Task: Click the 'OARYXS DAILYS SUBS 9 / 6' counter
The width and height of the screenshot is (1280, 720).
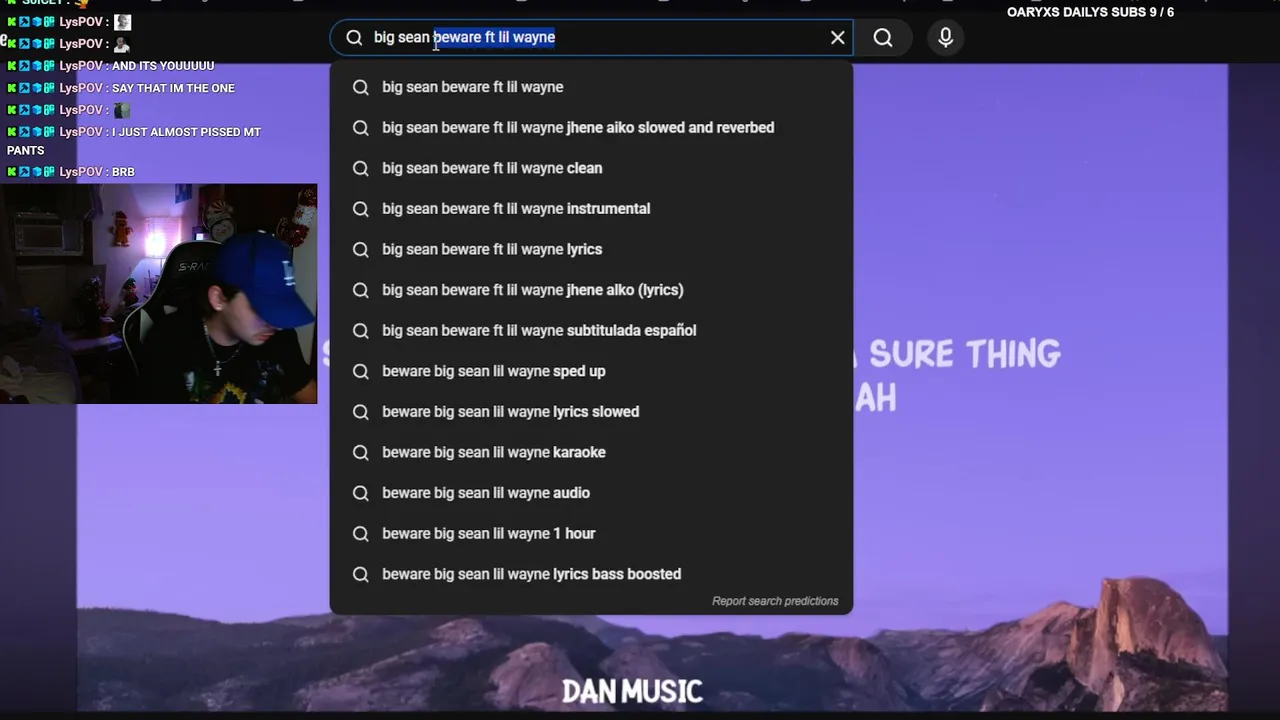Action: click(x=1090, y=12)
